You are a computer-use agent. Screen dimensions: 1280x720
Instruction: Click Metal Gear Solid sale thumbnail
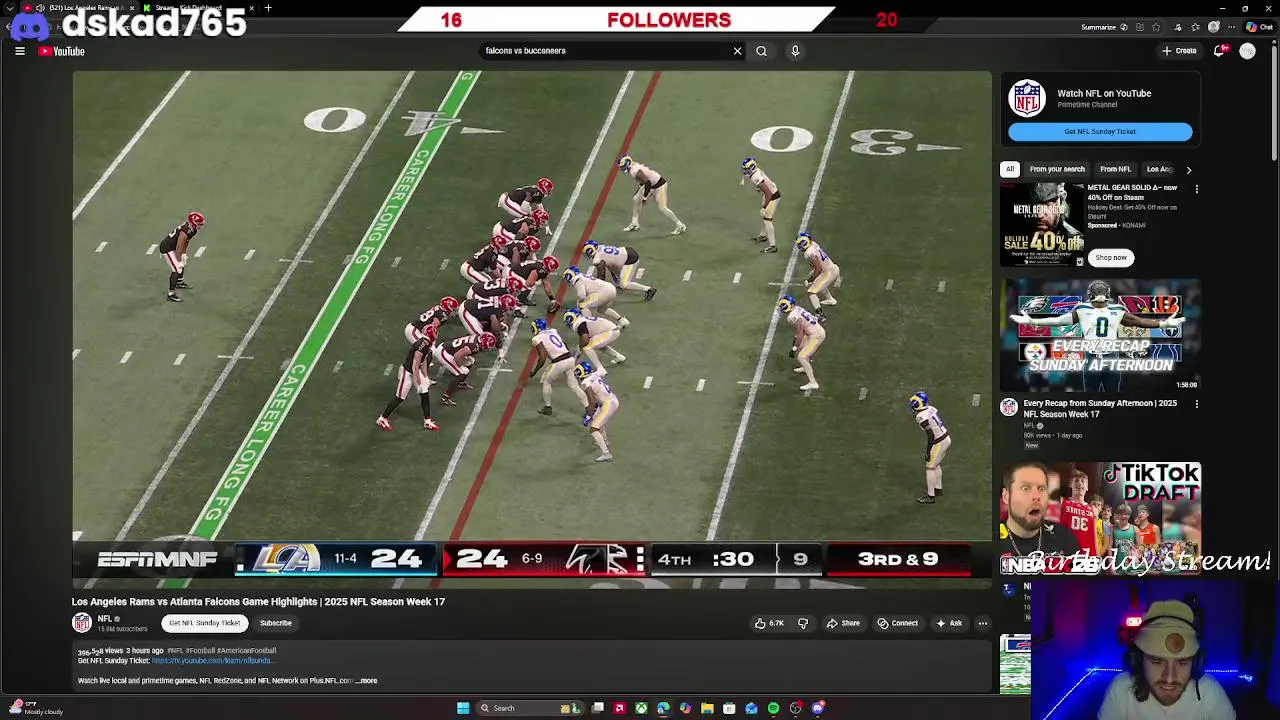coord(1042,224)
